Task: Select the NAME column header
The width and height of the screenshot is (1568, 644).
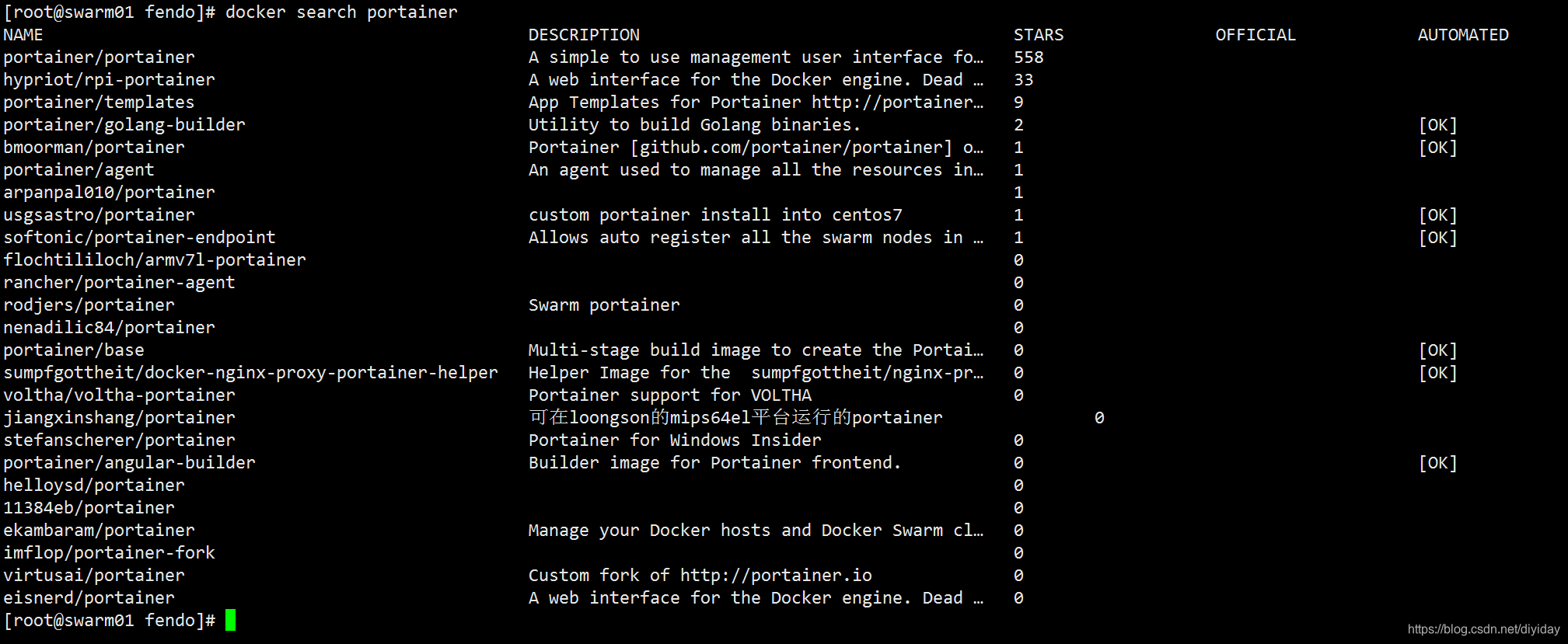Action: click(23, 35)
